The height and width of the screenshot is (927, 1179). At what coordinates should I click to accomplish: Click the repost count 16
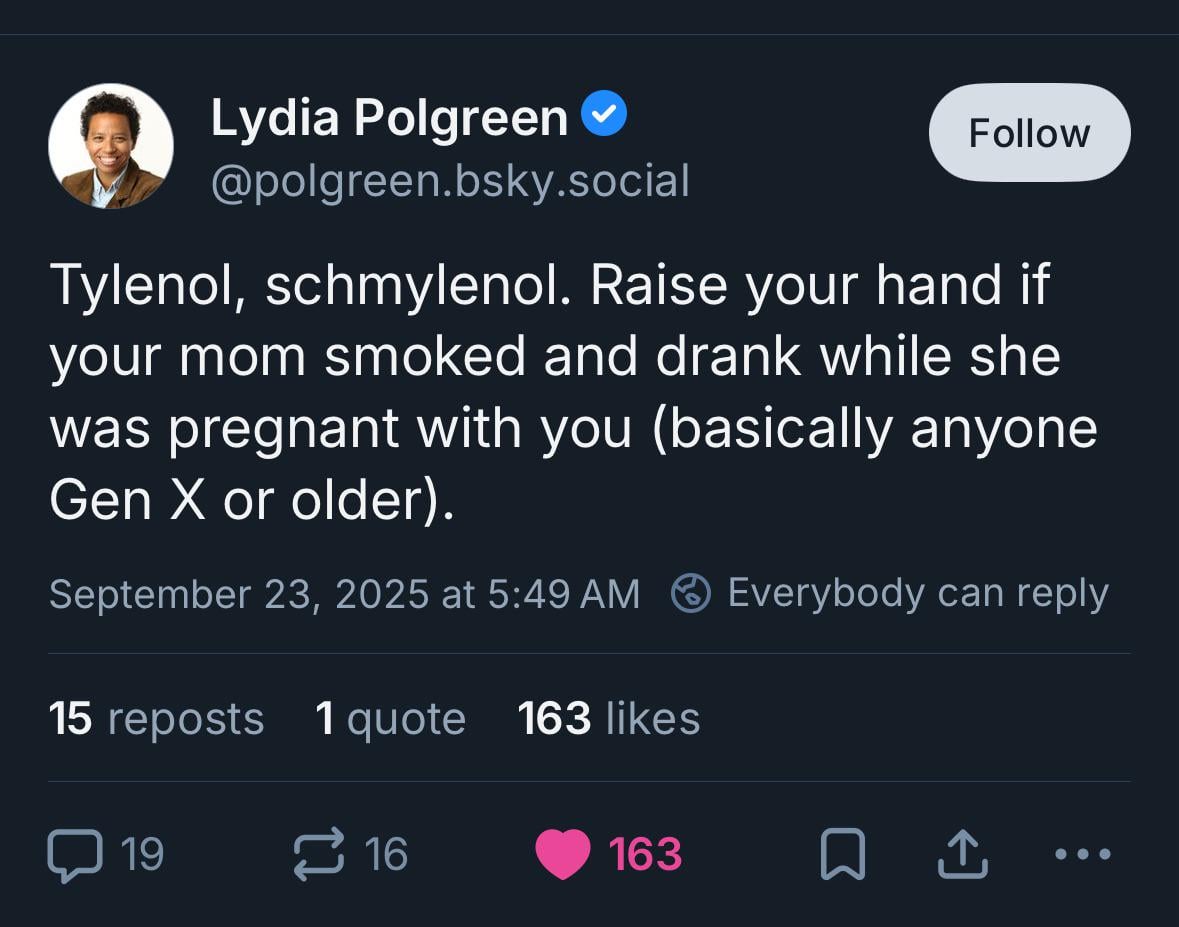tap(386, 855)
